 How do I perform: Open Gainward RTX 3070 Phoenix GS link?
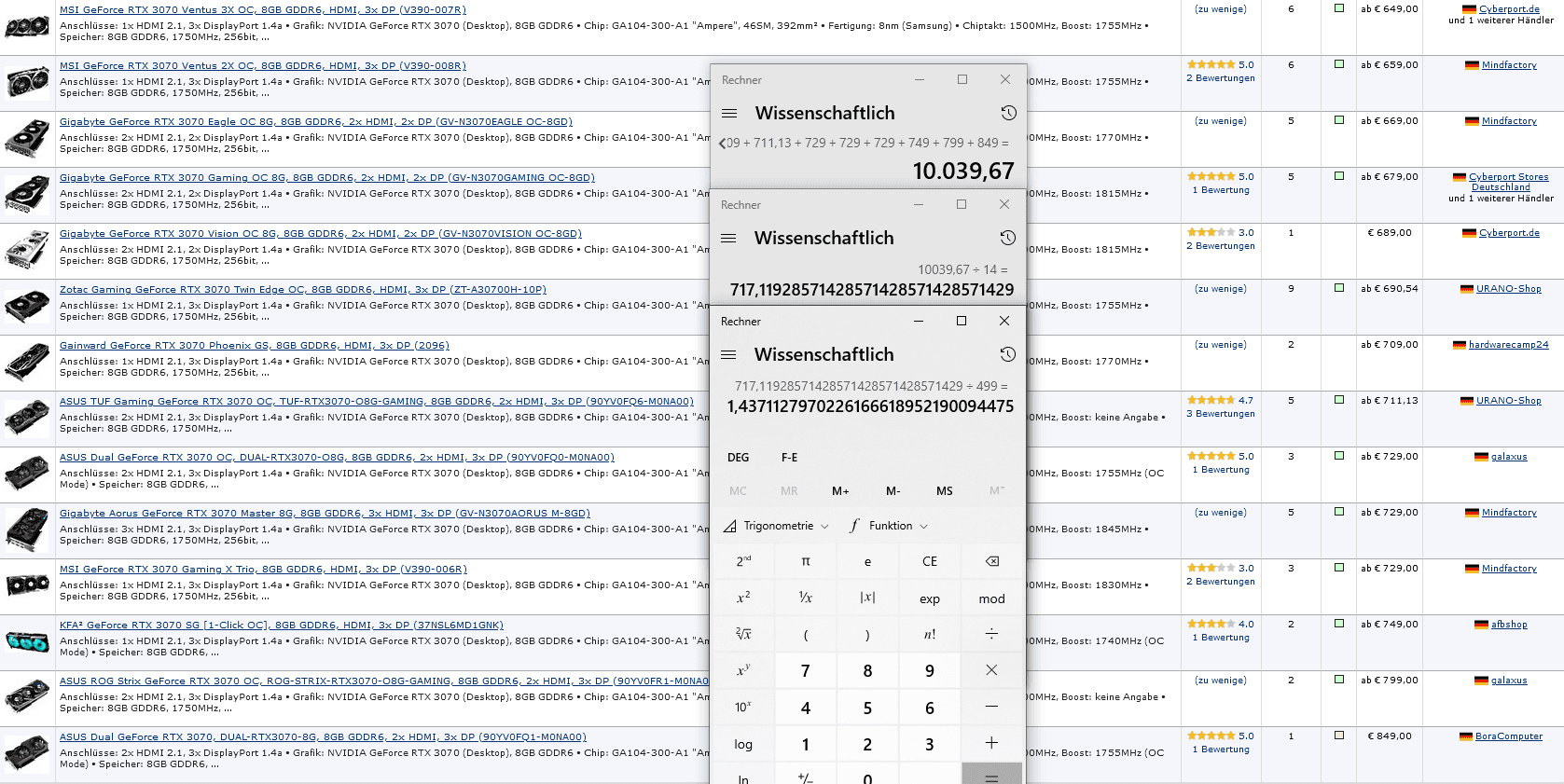pyautogui.click(x=255, y=346)
